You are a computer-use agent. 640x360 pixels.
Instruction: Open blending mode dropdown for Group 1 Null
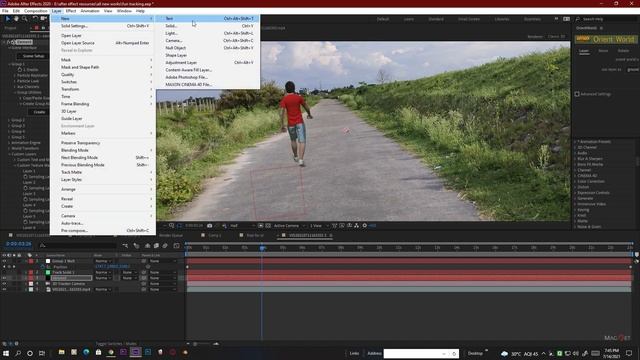pos(103,261)
